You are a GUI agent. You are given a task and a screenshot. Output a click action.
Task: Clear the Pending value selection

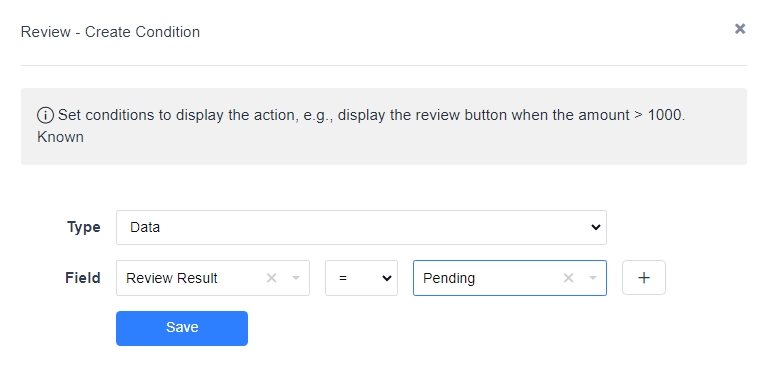[x=568, y=278]
